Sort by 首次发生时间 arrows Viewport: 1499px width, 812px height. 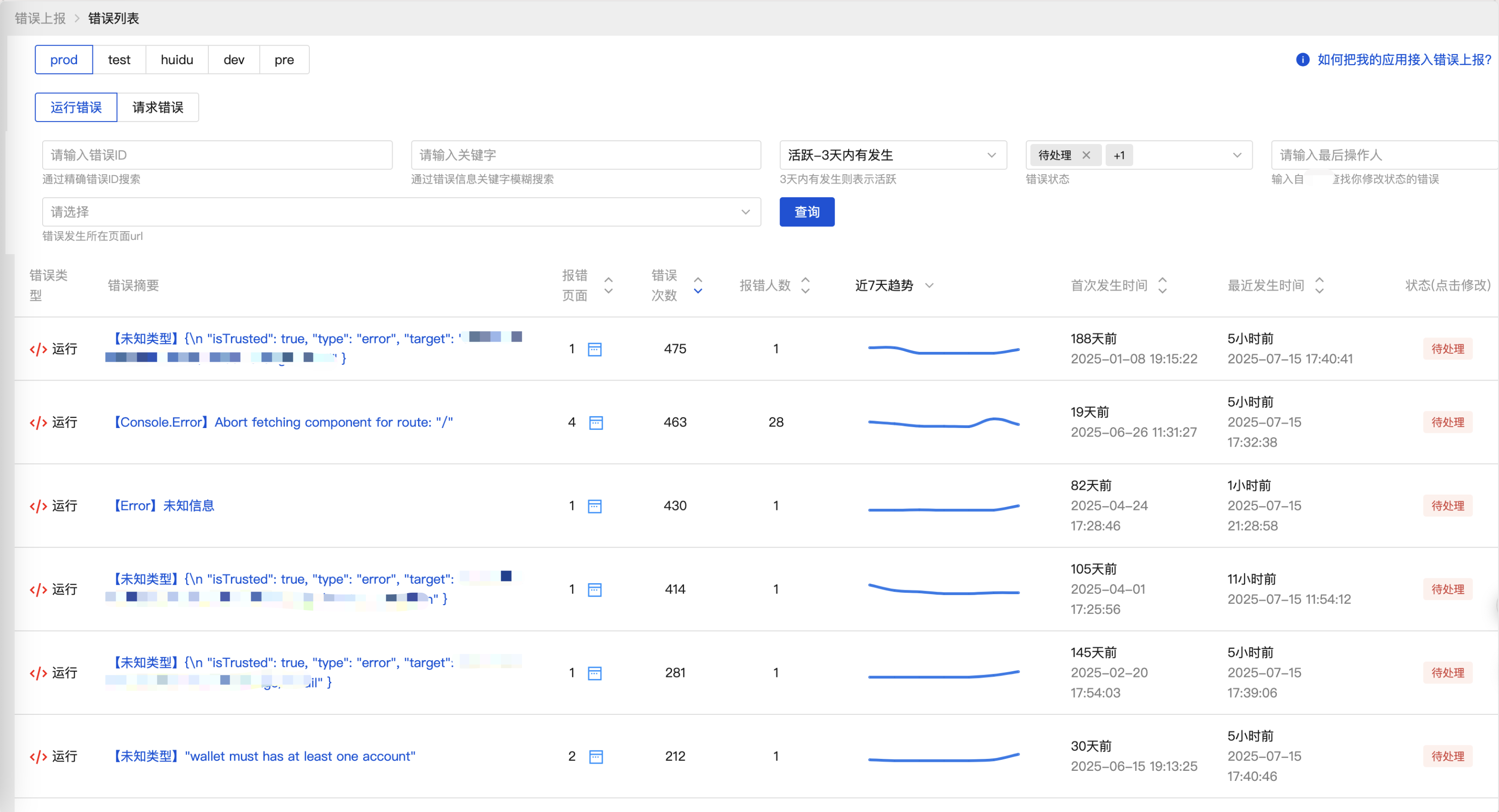pyautogui.click(x=1162, y=285)
